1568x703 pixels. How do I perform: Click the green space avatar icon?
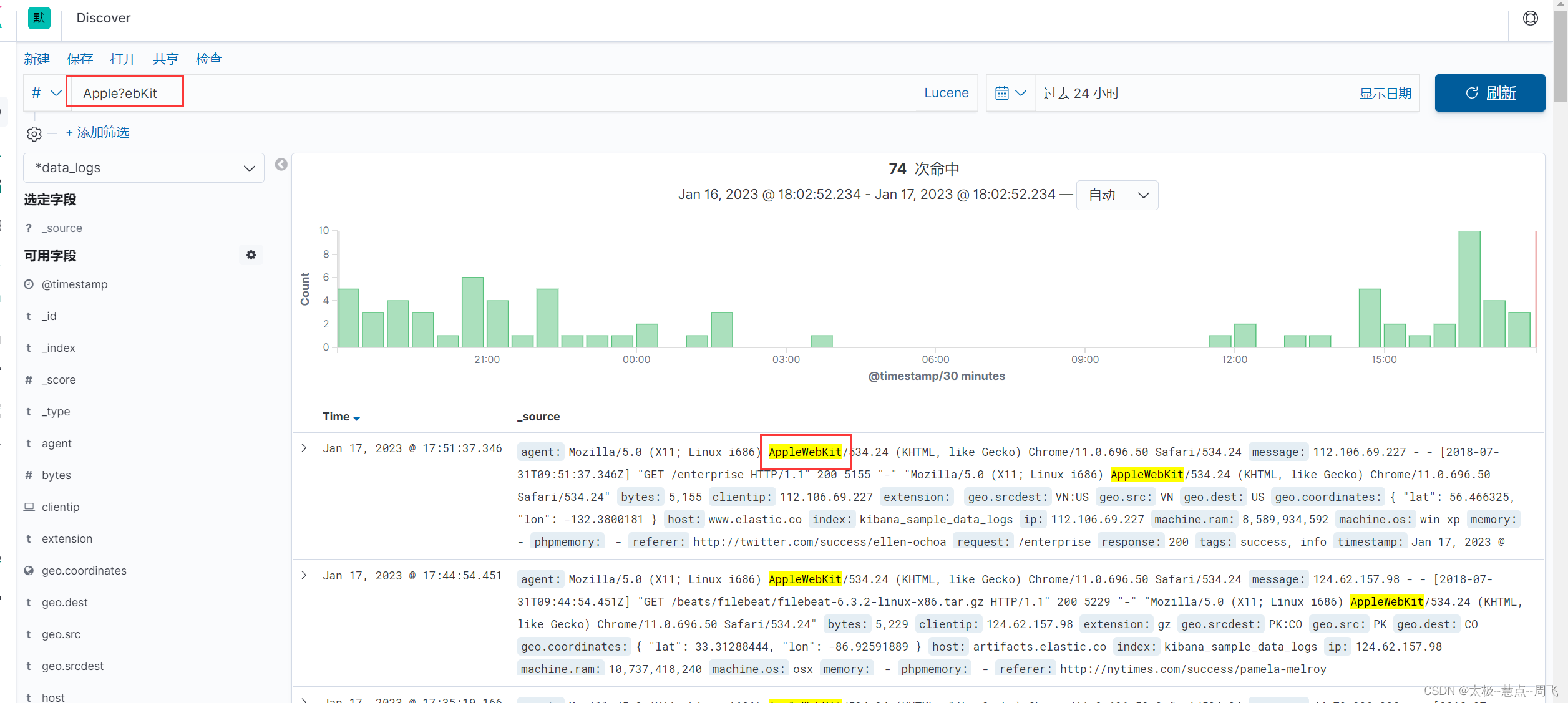(x=39, y=18)
